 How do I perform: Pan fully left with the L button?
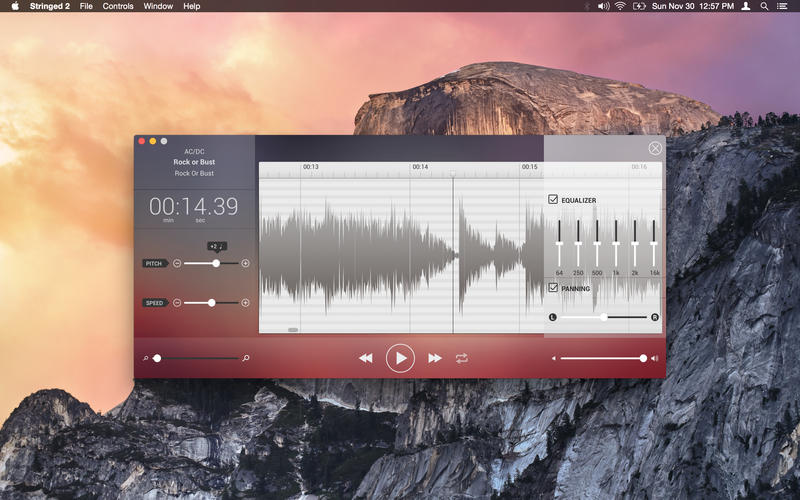pos(552,317)
